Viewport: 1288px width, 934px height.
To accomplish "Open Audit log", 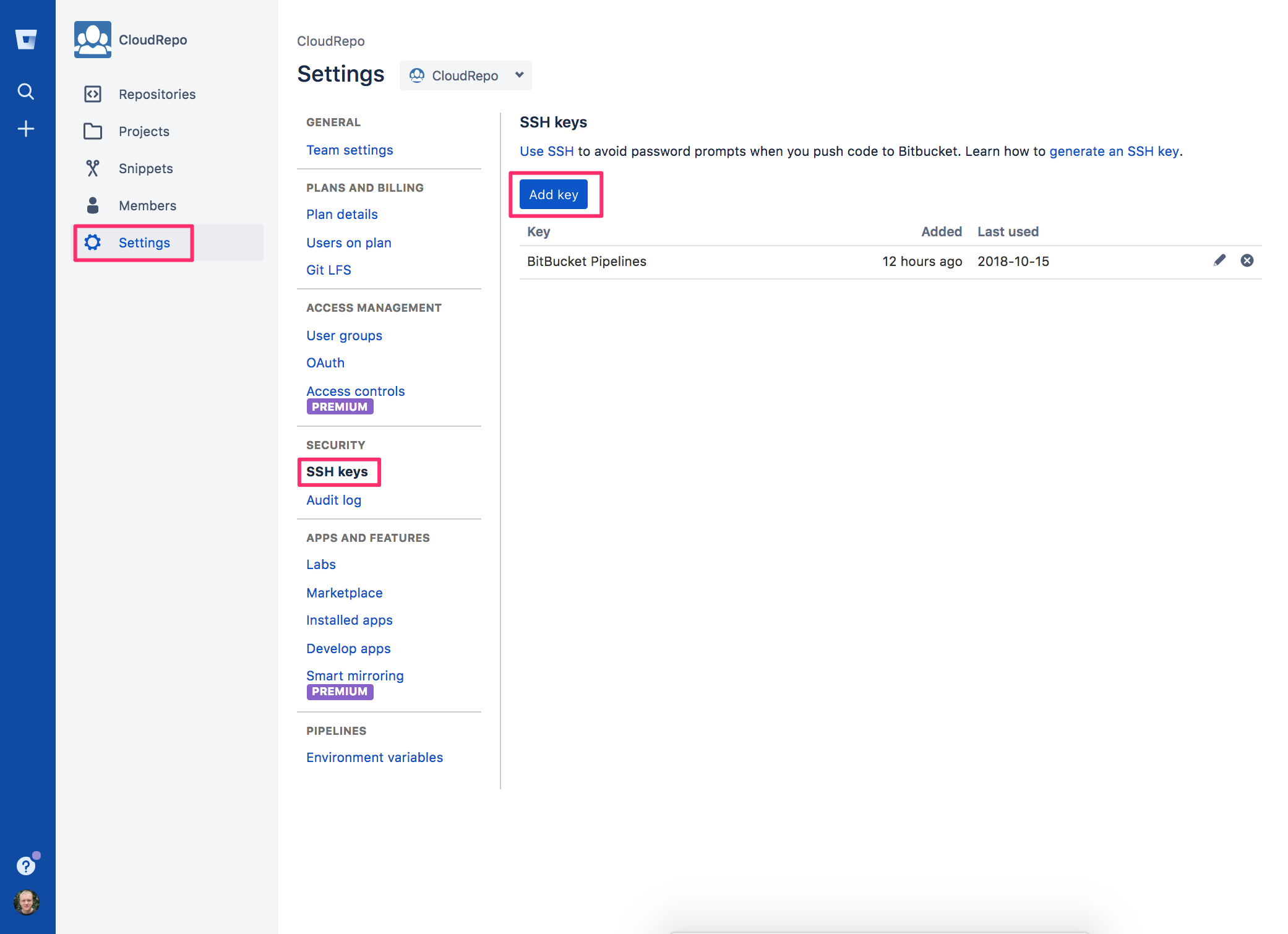I will [x=334, y=500].
